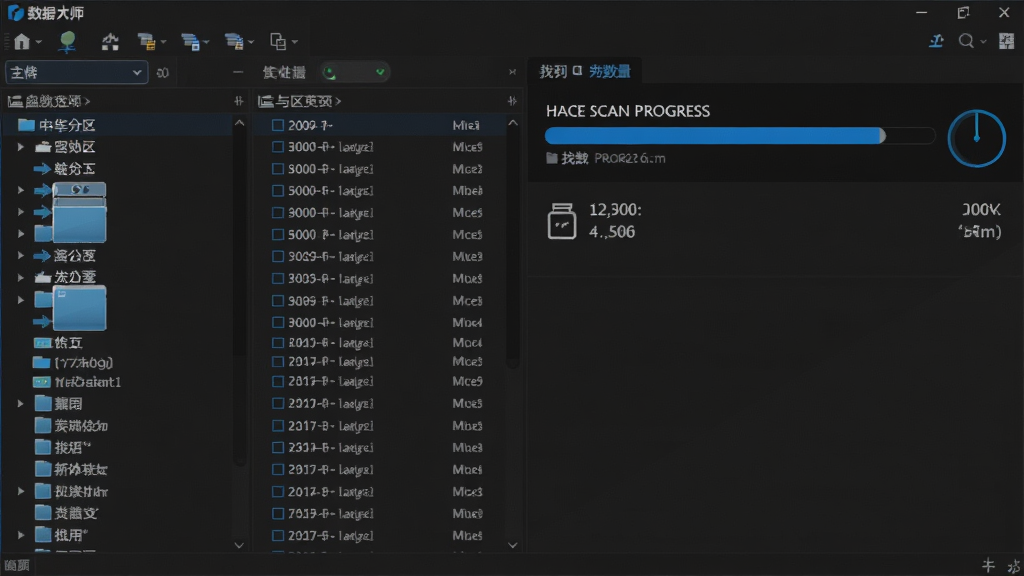Close the middle panel with the small X
This screenshot has height=576, width=1024.
click(x=512, y=72)
